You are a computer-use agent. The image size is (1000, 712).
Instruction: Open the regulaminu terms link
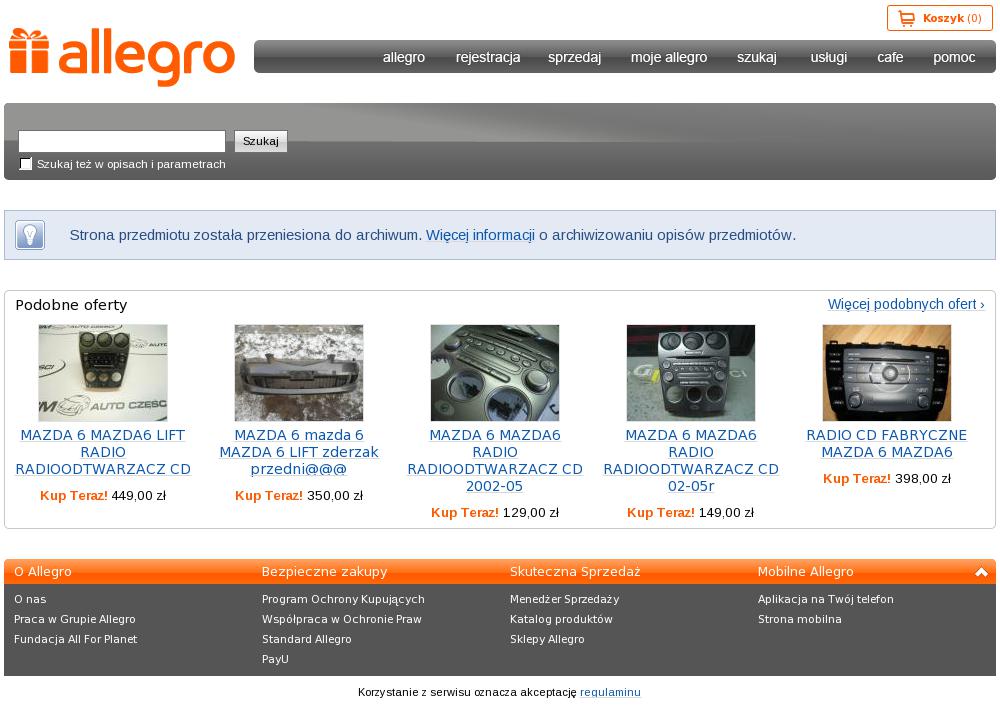(x=610, y=692)
